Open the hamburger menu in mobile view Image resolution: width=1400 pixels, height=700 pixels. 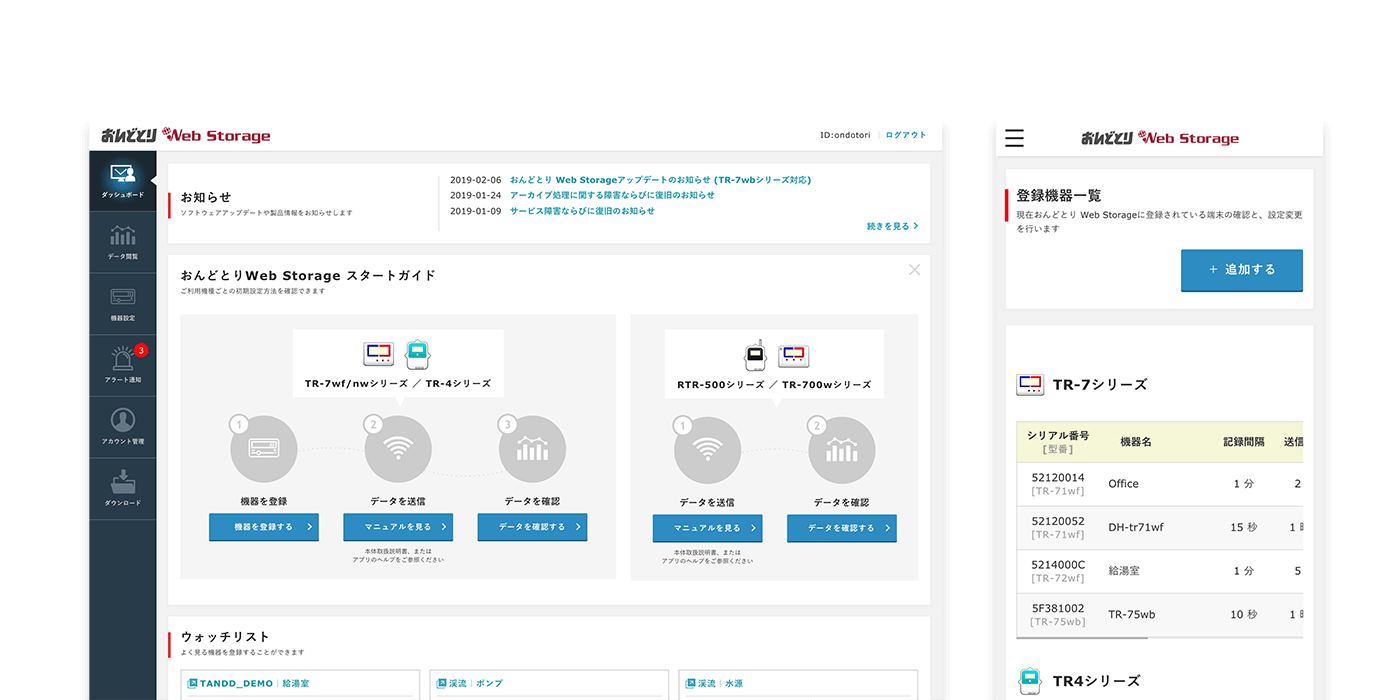pos(1014,138)
